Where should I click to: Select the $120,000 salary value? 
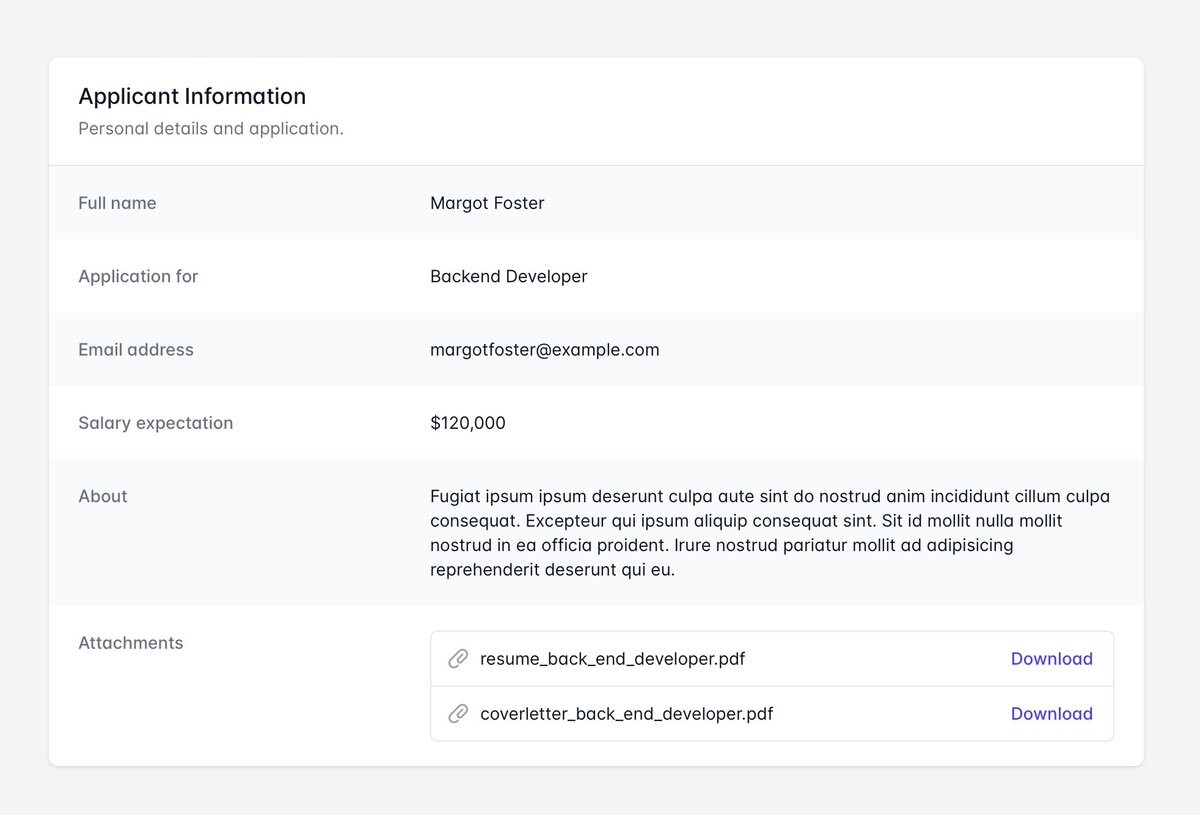[468, 423]
